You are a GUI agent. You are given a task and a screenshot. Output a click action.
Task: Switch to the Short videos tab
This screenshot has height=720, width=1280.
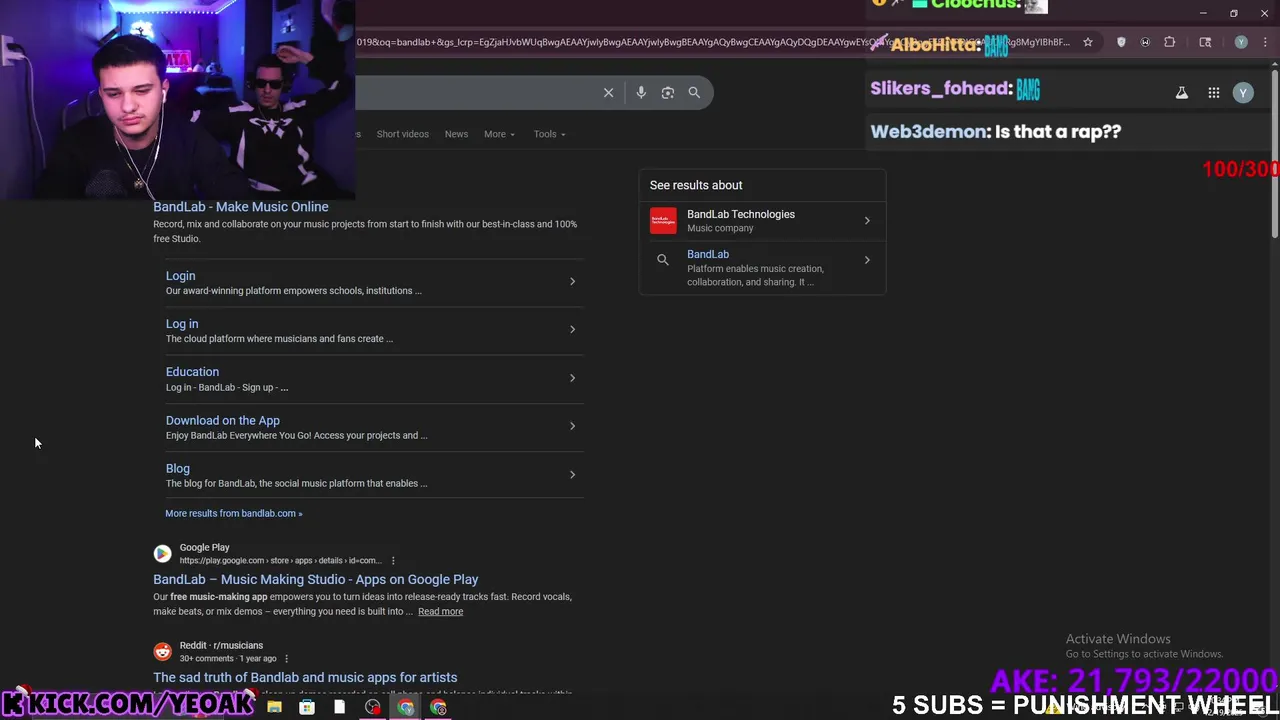tap(402, 134)
